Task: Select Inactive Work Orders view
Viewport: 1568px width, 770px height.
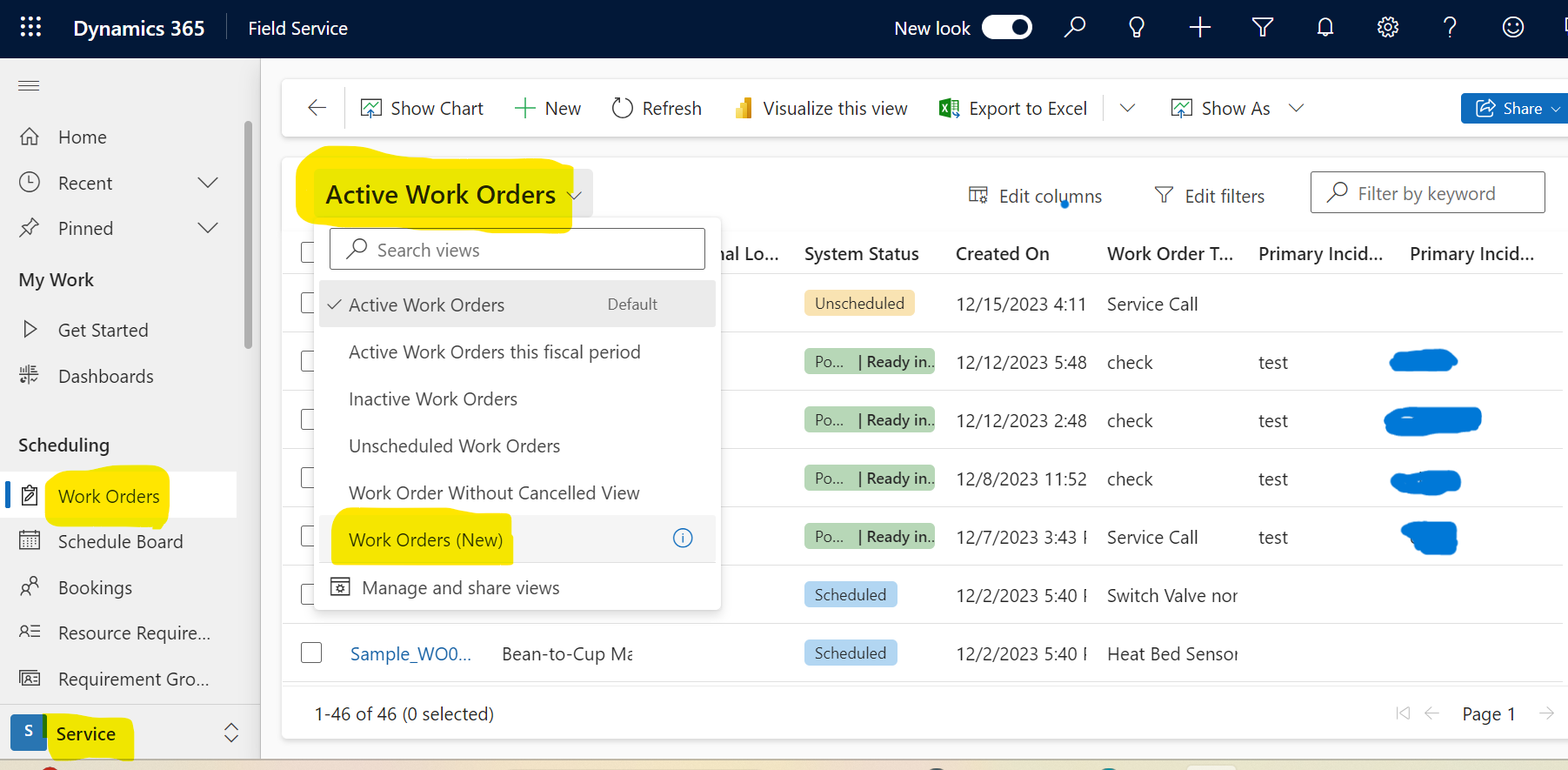Action: point(517,398)
